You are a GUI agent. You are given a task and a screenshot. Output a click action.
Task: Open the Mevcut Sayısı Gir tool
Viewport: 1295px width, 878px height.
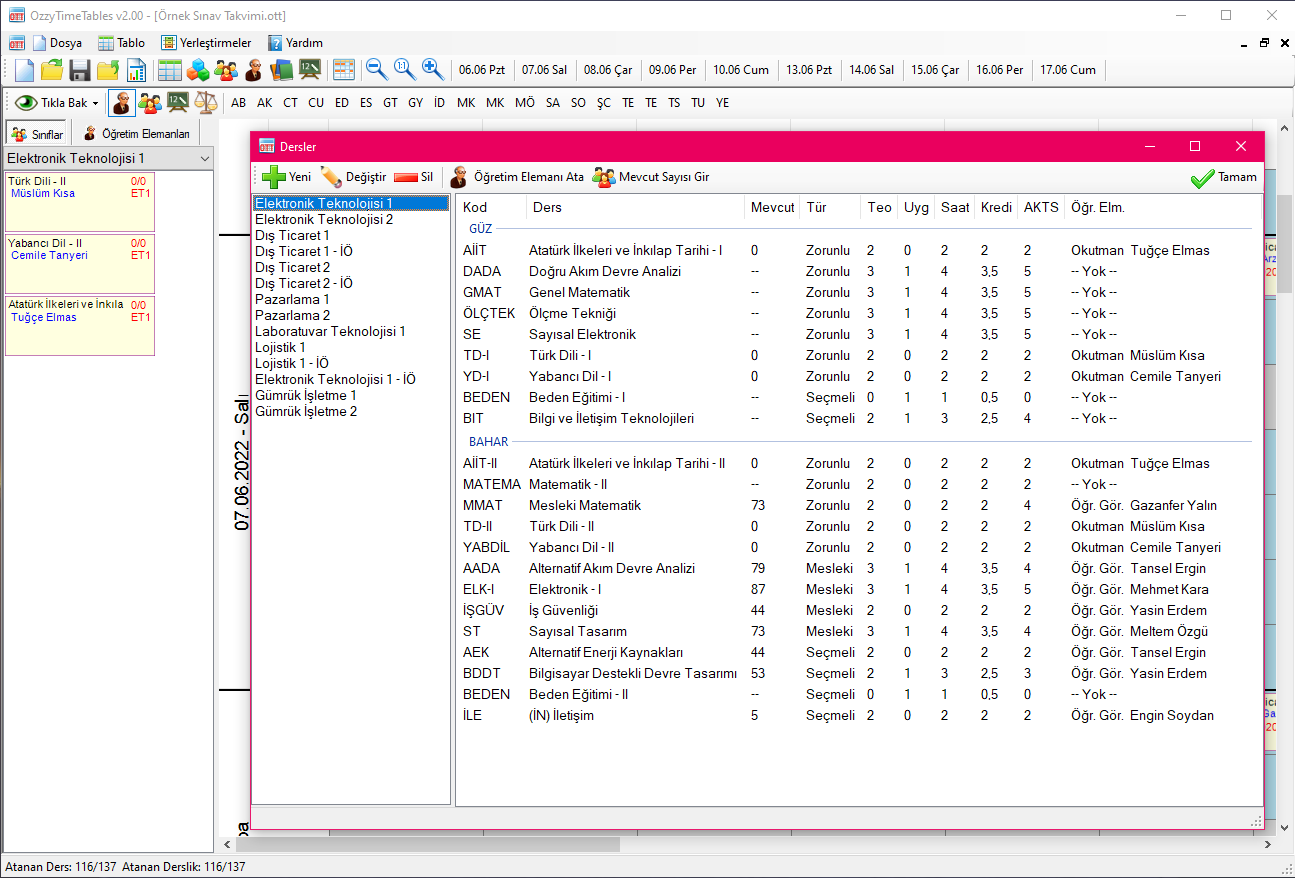[x=650, y=177]
